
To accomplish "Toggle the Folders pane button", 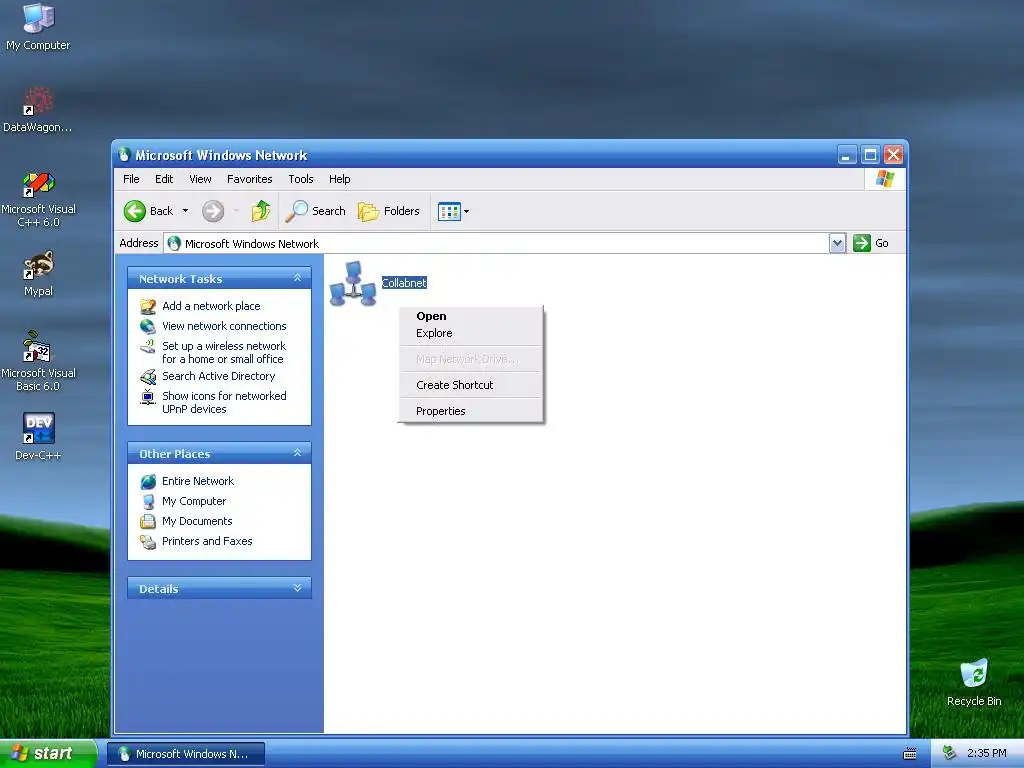I will (389, 211).
